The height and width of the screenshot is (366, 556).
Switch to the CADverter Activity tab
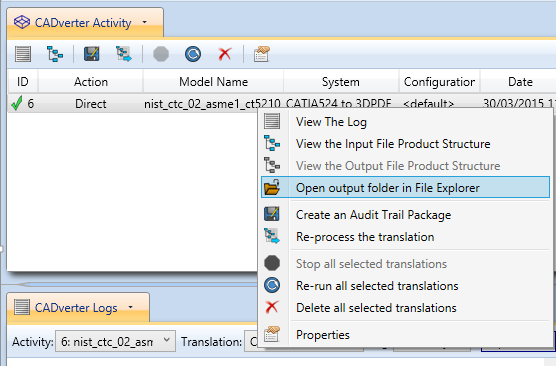tap(85, 22)
